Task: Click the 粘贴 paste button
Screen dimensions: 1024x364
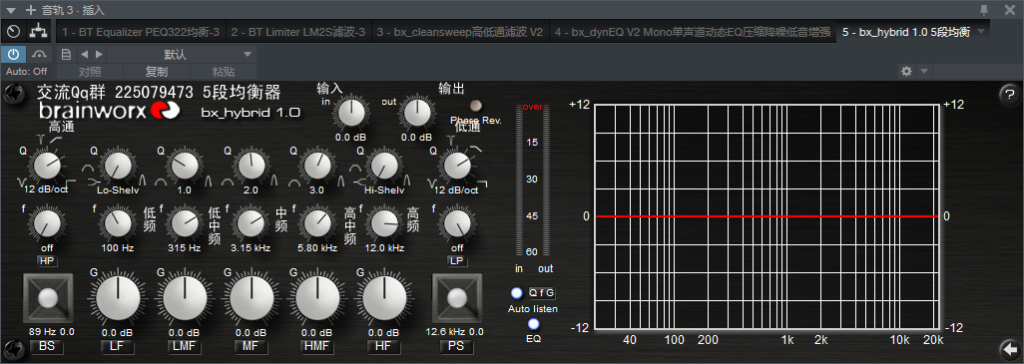Action: click(x=223, y=71)
